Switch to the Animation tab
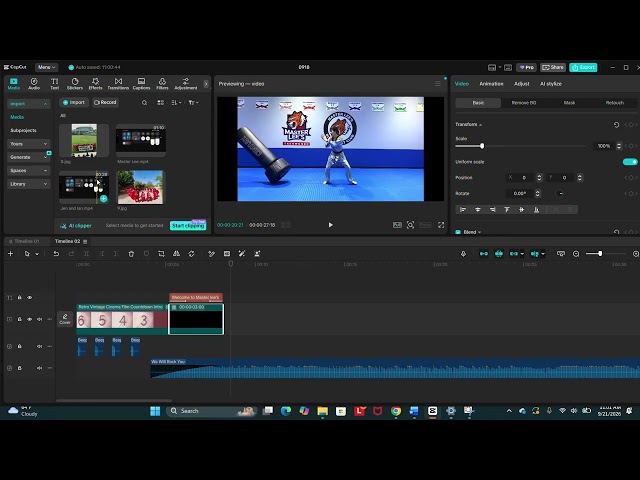Viewport: 640px width, 480px height. 491,84
